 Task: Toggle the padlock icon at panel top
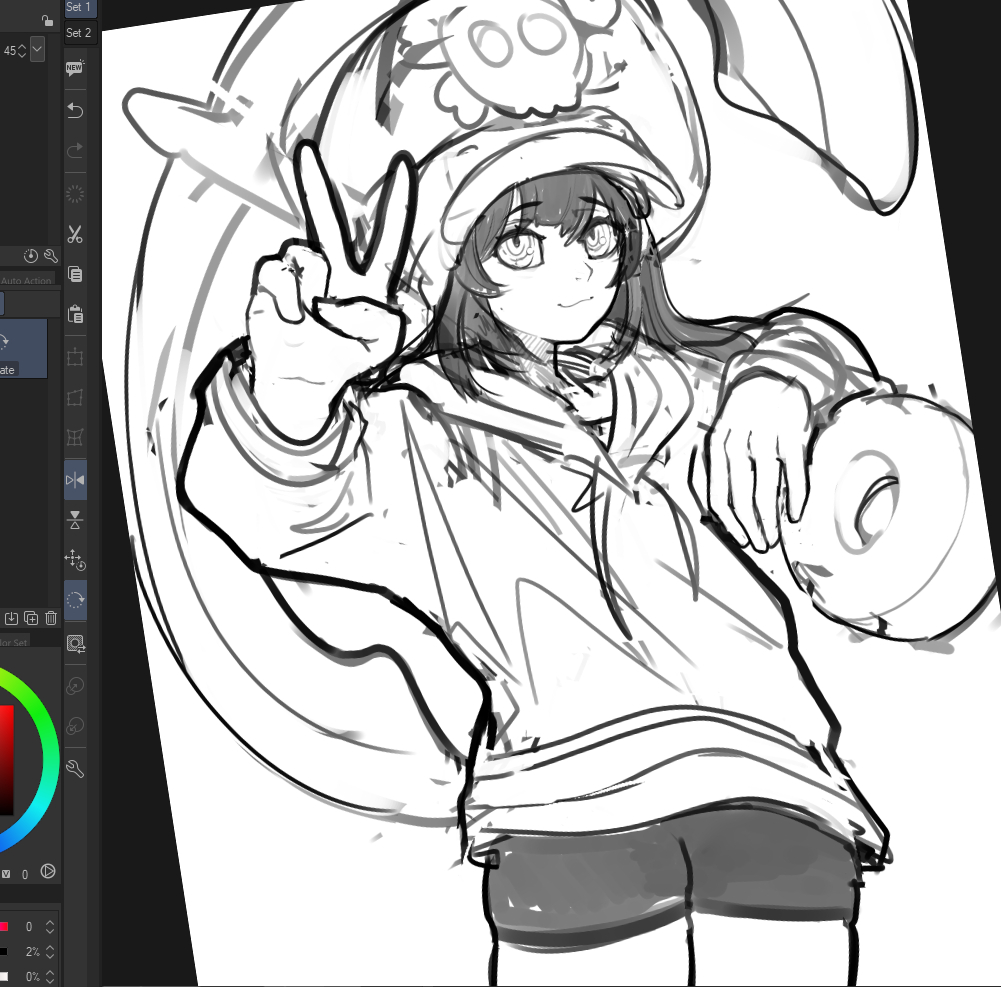47,20
